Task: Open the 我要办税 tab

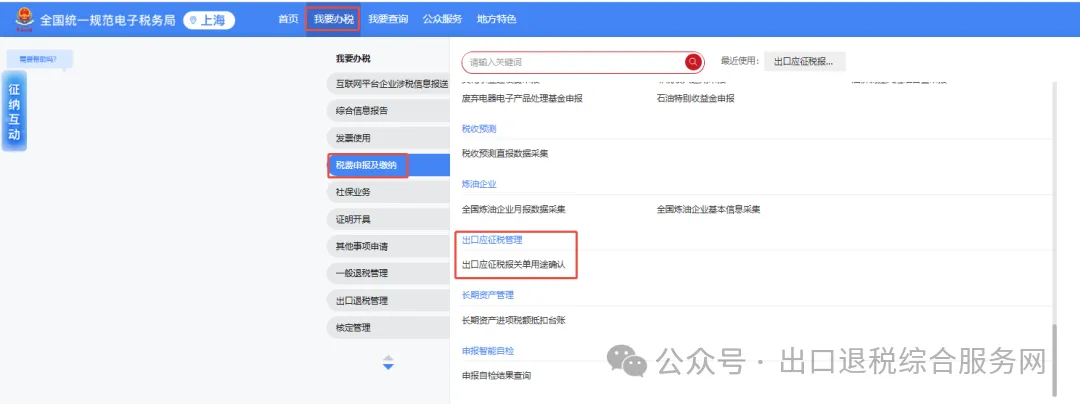Action: (333, 19)
